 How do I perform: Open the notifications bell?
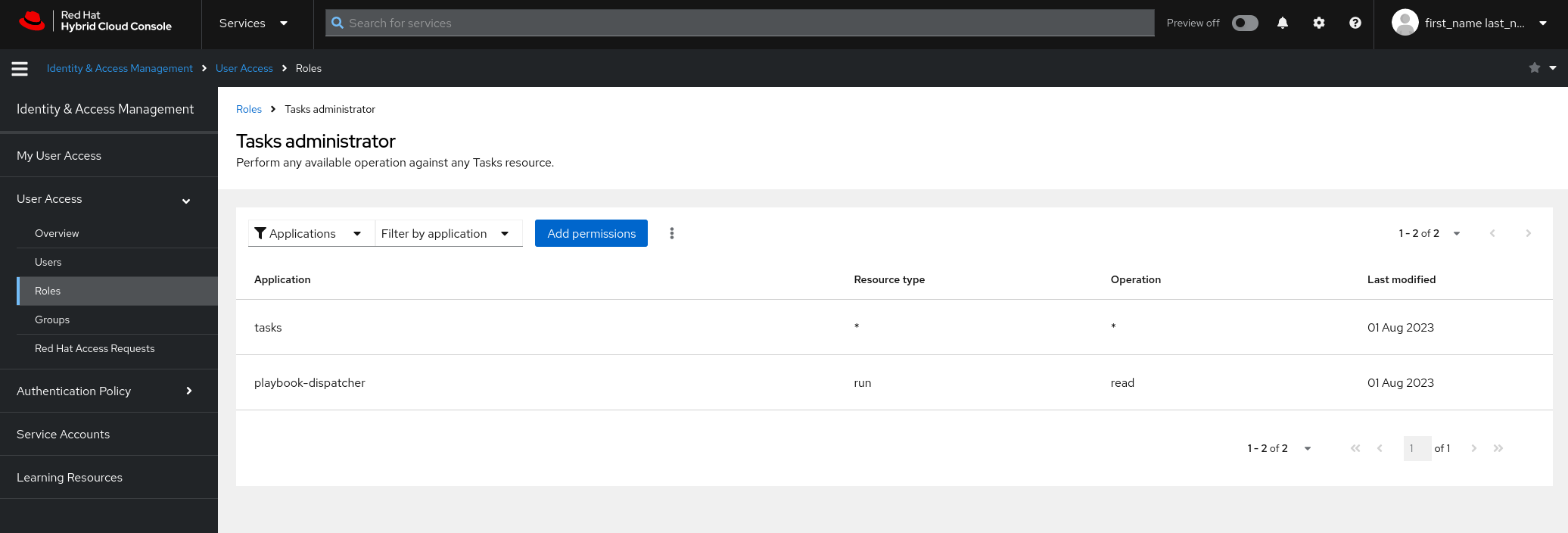pos(1283,23)
